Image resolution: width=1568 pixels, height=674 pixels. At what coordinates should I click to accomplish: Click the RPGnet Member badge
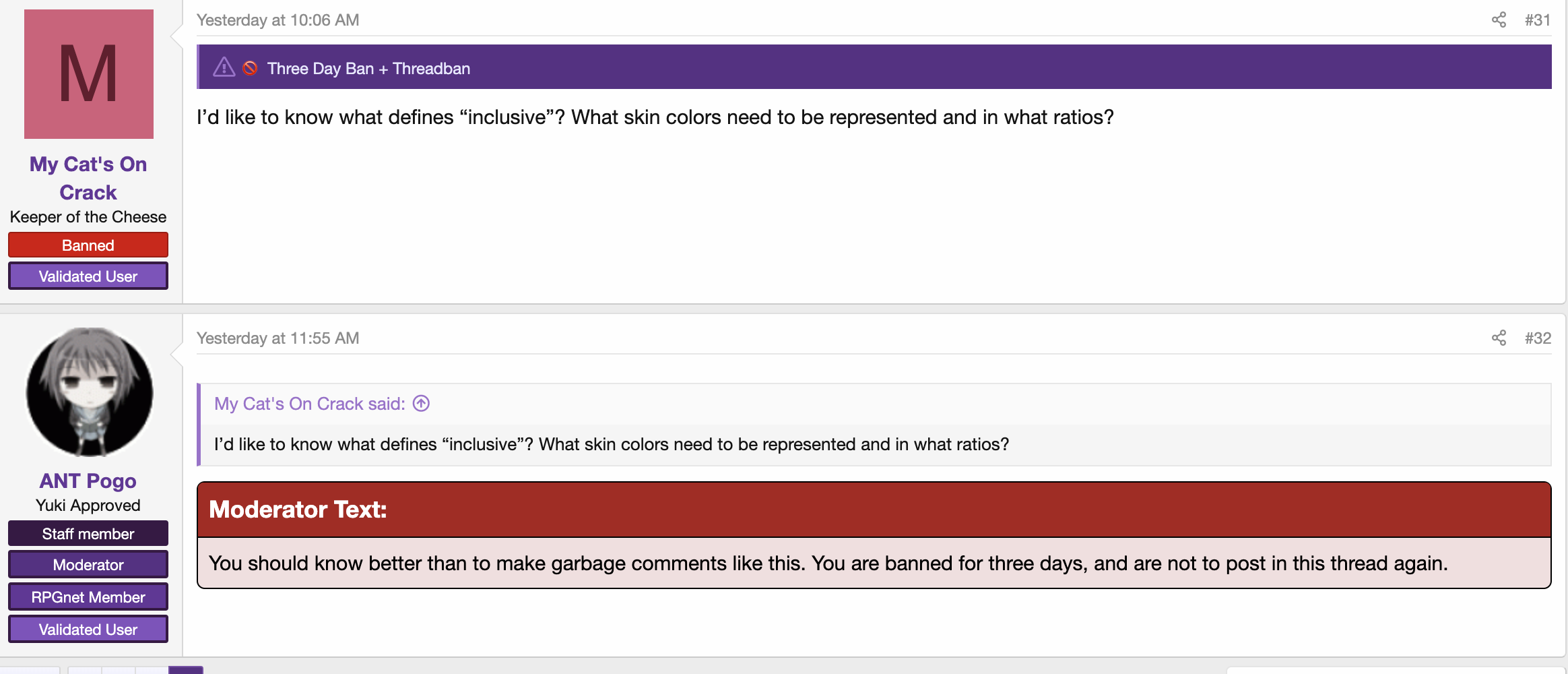pos(88,596)
